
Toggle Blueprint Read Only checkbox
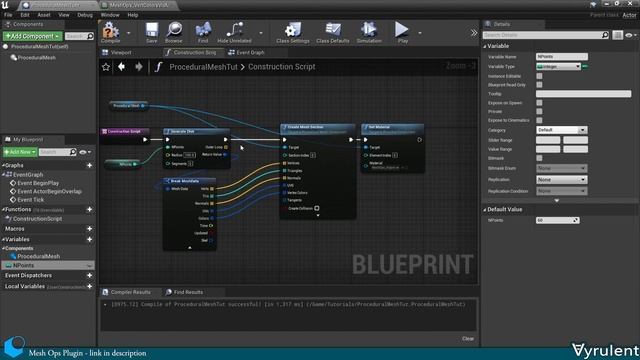coord(539,85)
